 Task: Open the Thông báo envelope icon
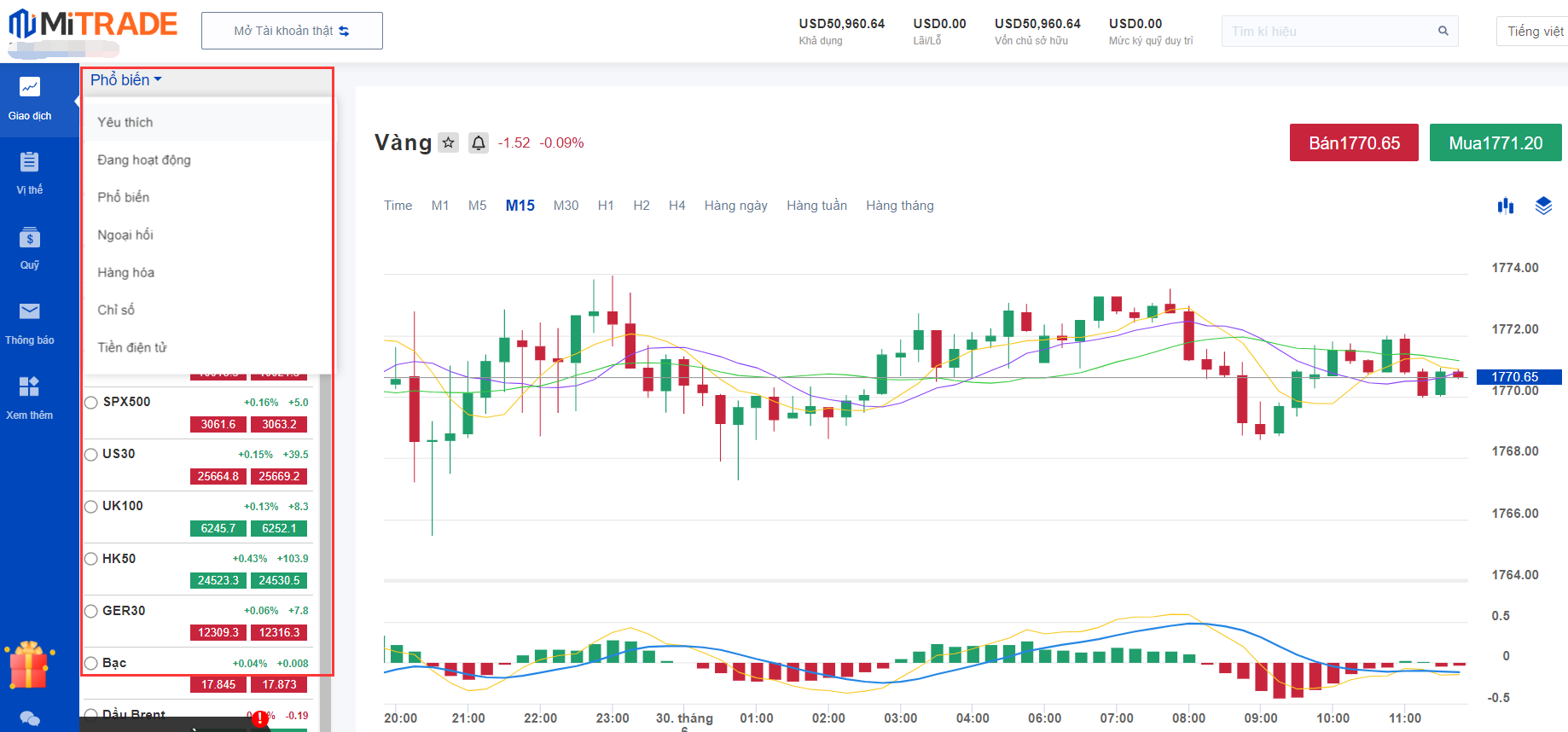(30, 312)
